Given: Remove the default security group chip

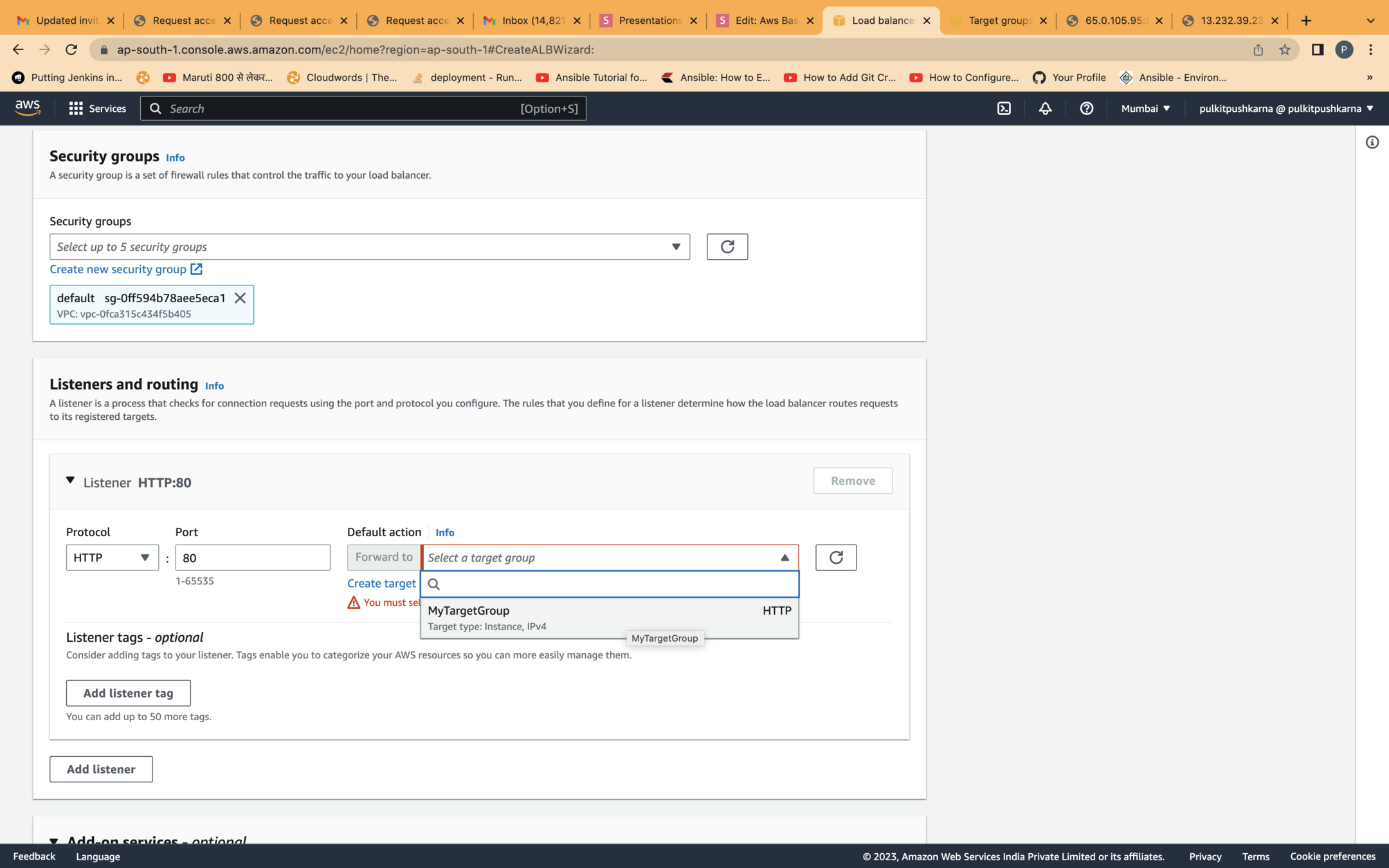Looking at the screenshot, I should click(240, 298).
